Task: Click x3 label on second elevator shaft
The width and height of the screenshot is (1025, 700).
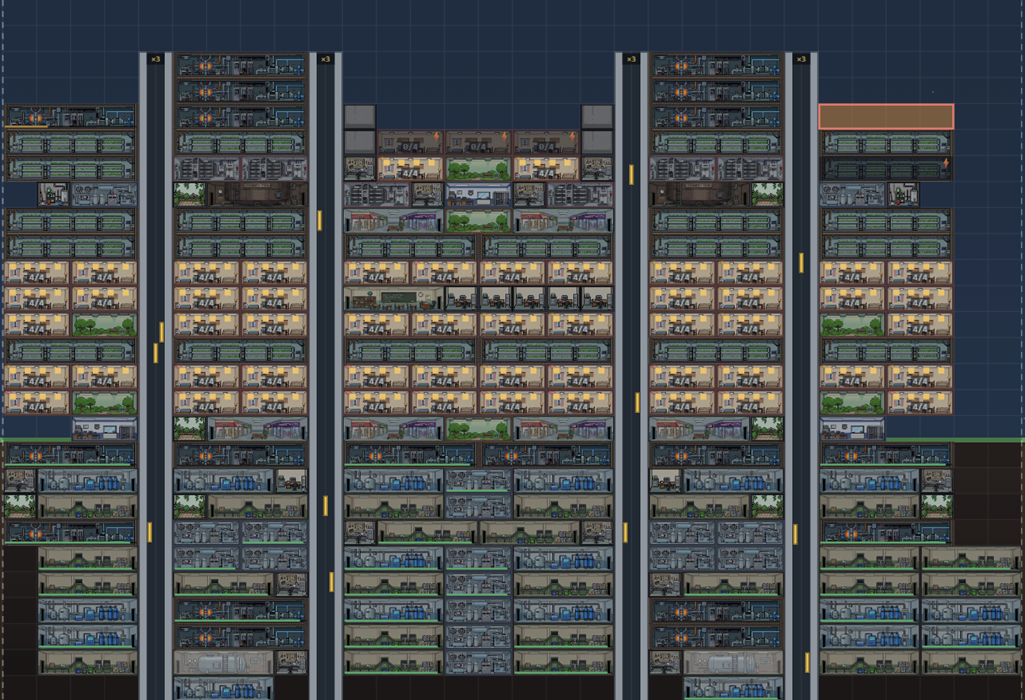Action: click(x=326, y=59)
